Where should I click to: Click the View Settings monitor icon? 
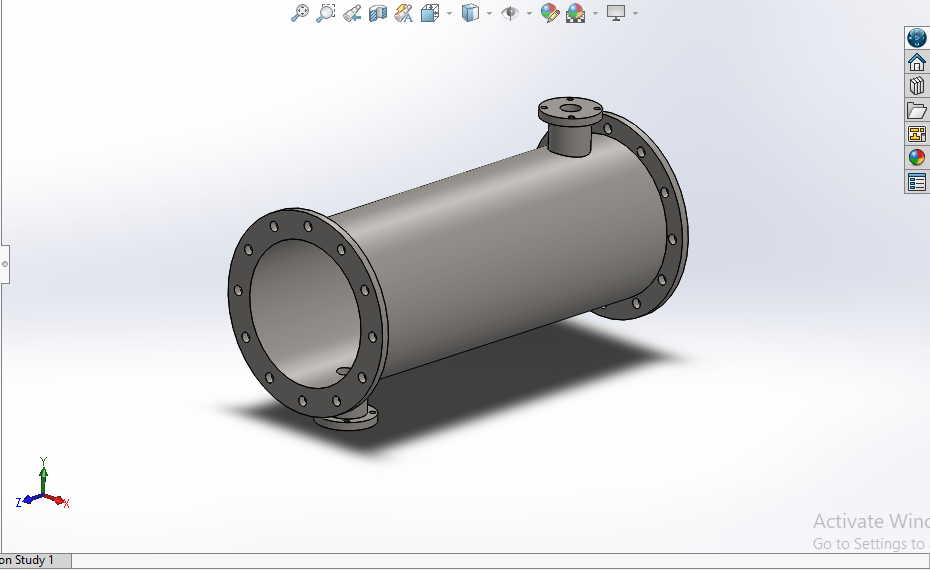(616, 13)
